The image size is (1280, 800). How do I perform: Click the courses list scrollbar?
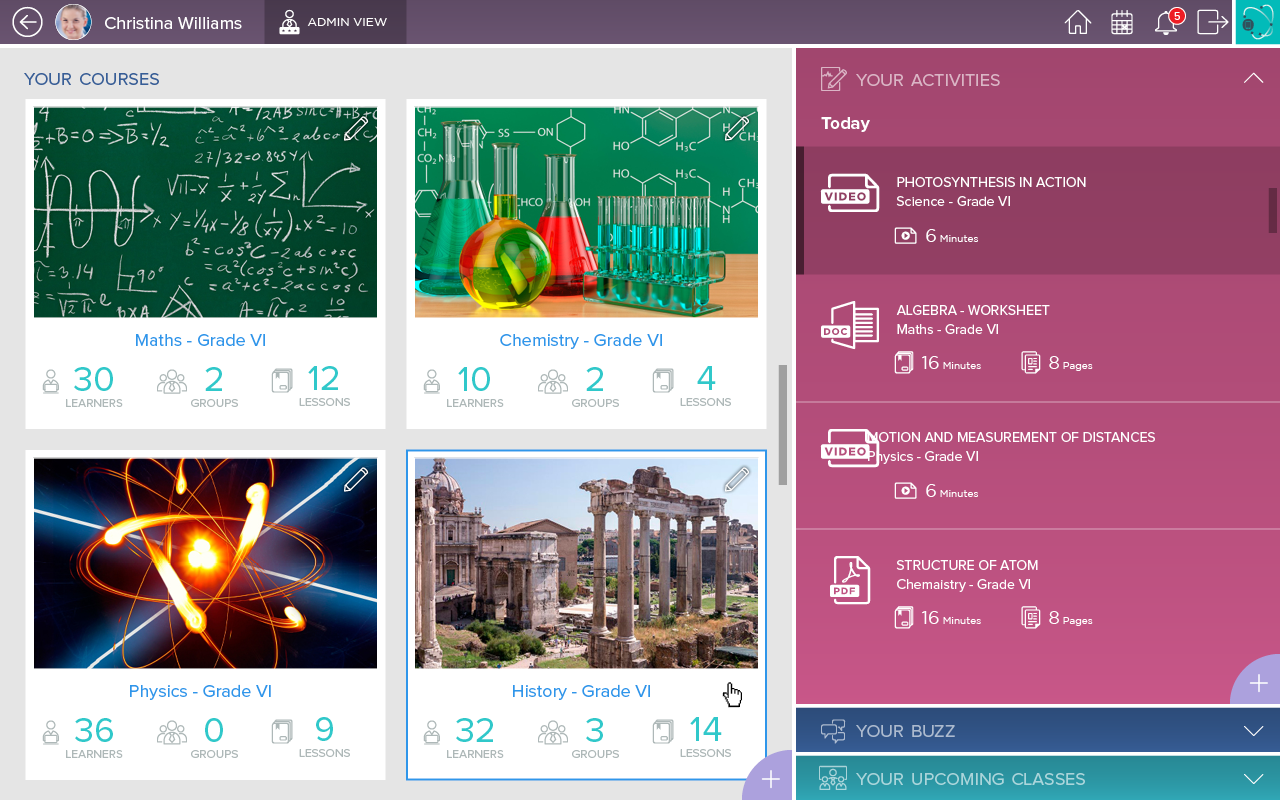pyautogui.click(x=783, y=425)
